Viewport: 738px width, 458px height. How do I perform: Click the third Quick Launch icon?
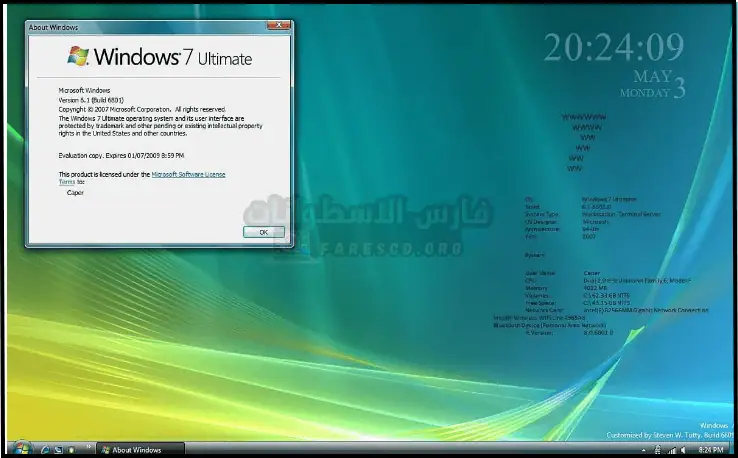[x=71, y=450]
